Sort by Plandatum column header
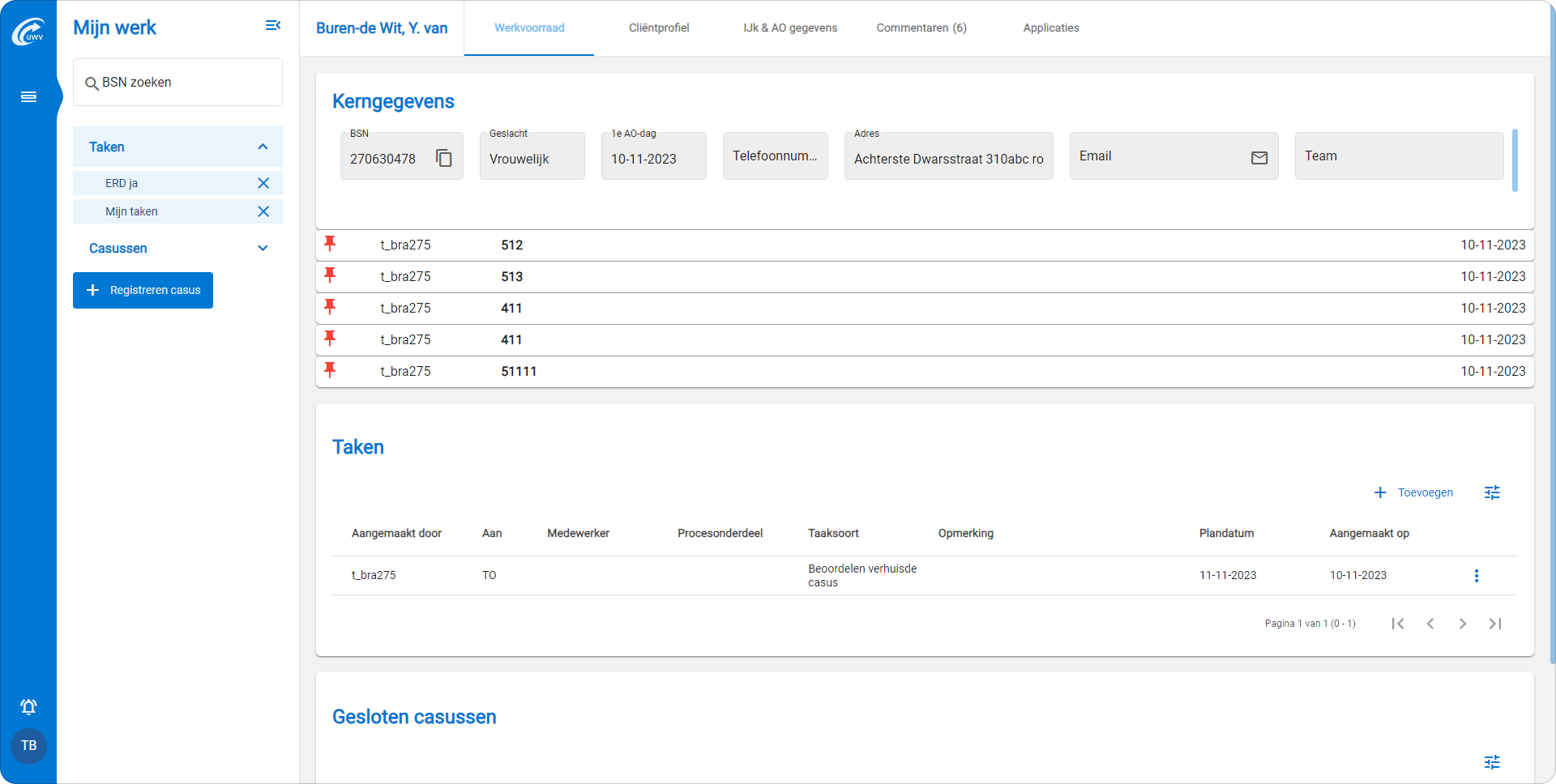The height and width of the screenshot is (784, 1556). coord(1226,533)
